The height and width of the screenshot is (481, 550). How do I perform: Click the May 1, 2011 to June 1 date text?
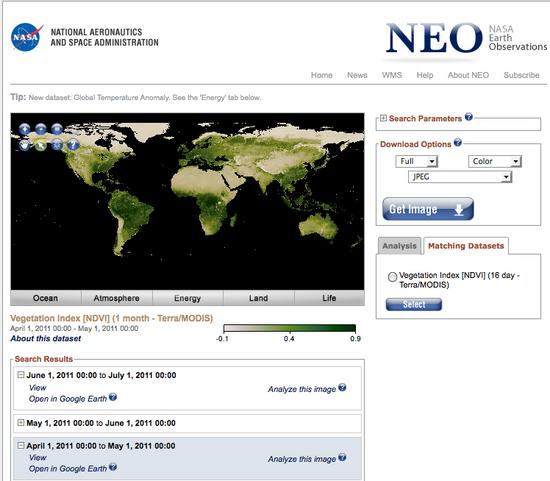click(101, 423)
